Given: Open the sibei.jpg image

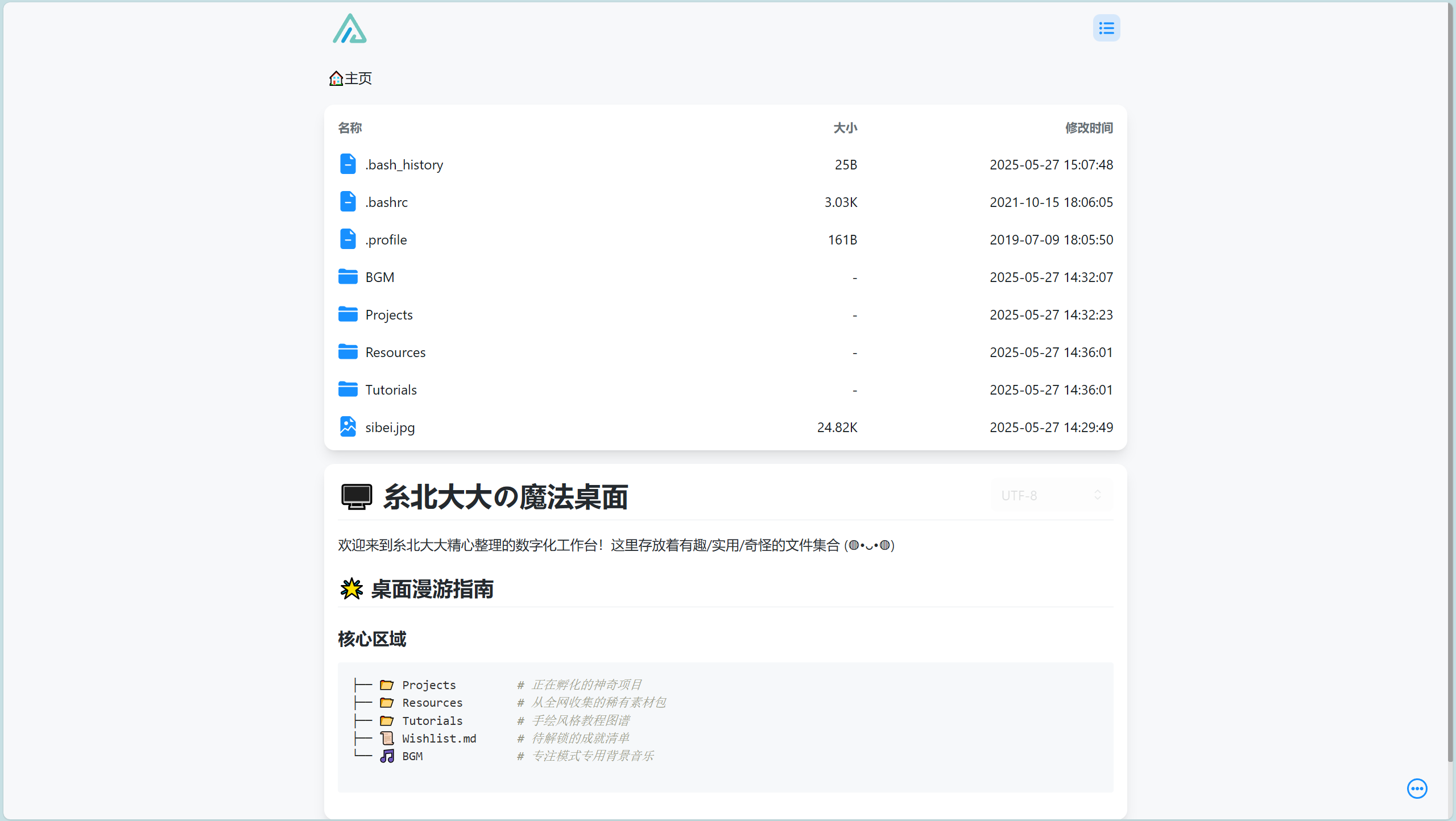Looking at the screenshot, I should coord(390,426).
